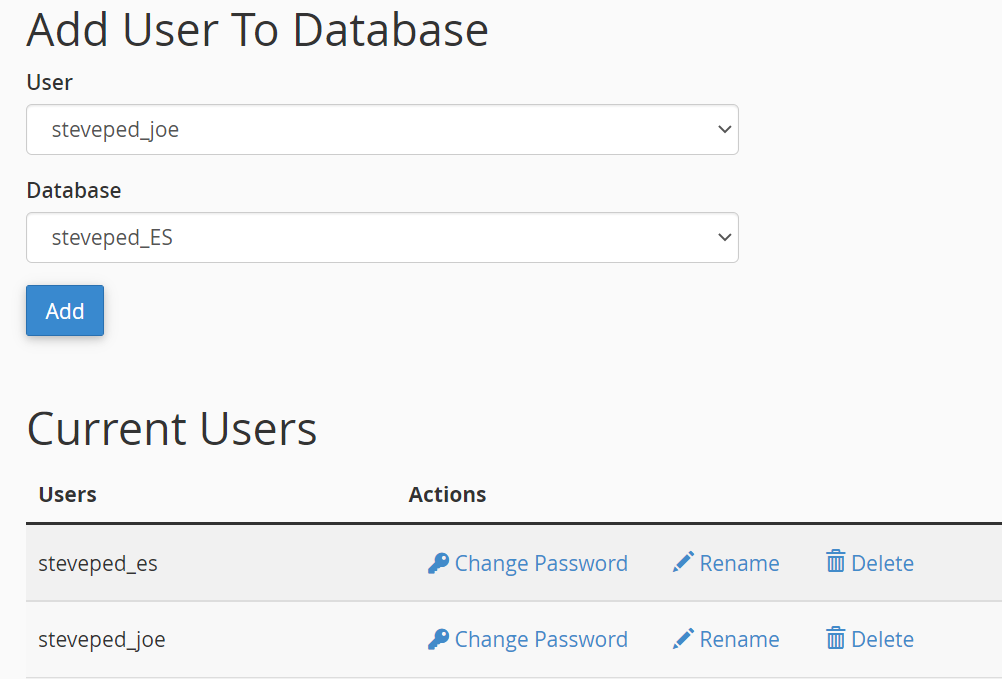Click the pencil icon in steveped_es row

tap(683, 563)
